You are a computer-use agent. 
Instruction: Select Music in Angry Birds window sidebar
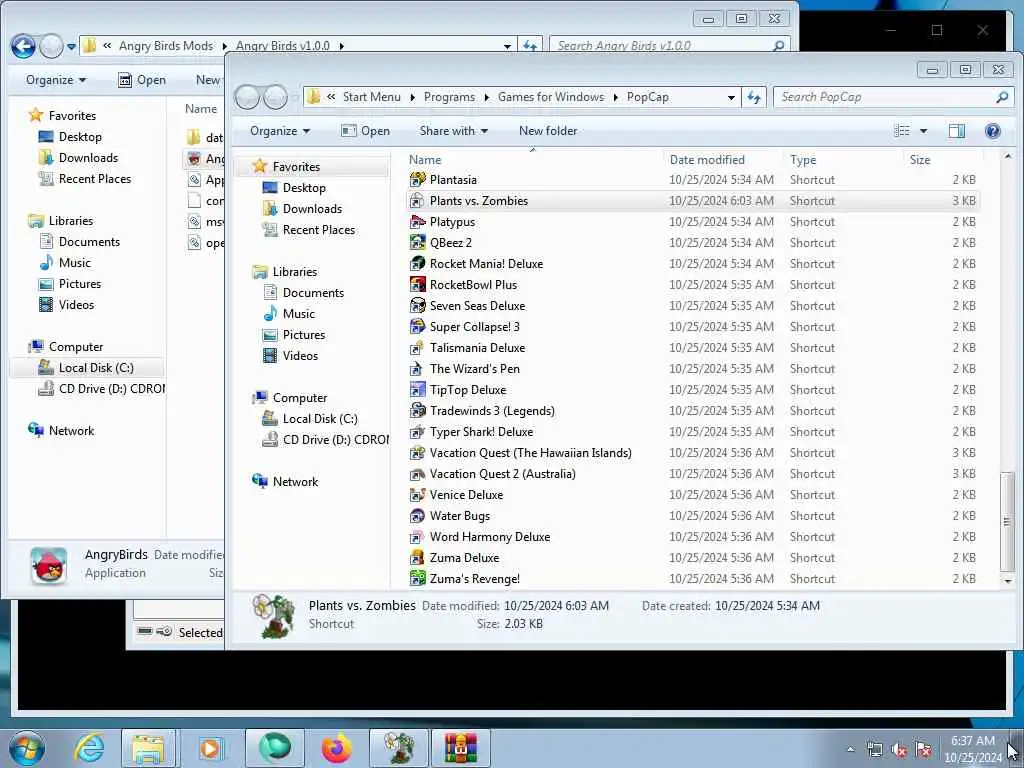(x=74, y=263)
